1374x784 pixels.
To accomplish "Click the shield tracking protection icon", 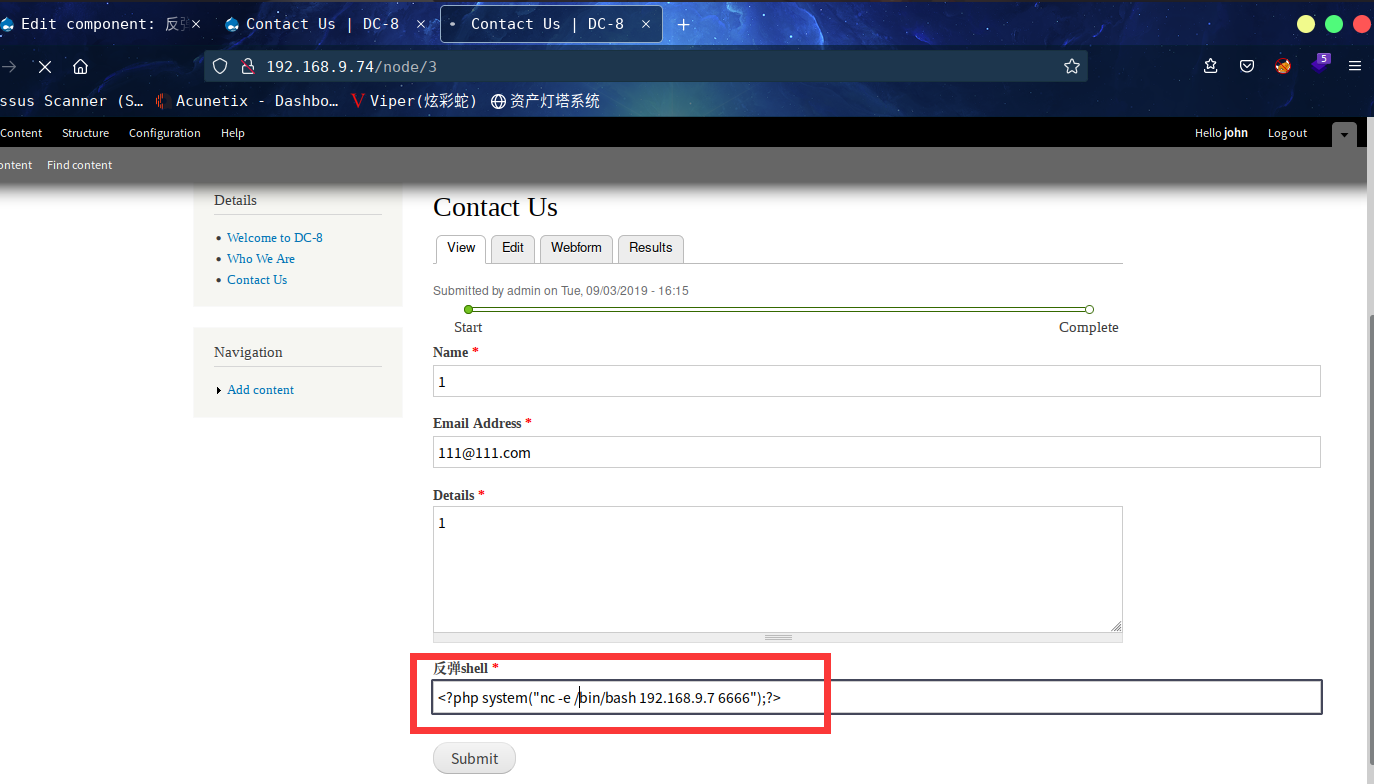I will pyautogui.click(x=221, y=67).
